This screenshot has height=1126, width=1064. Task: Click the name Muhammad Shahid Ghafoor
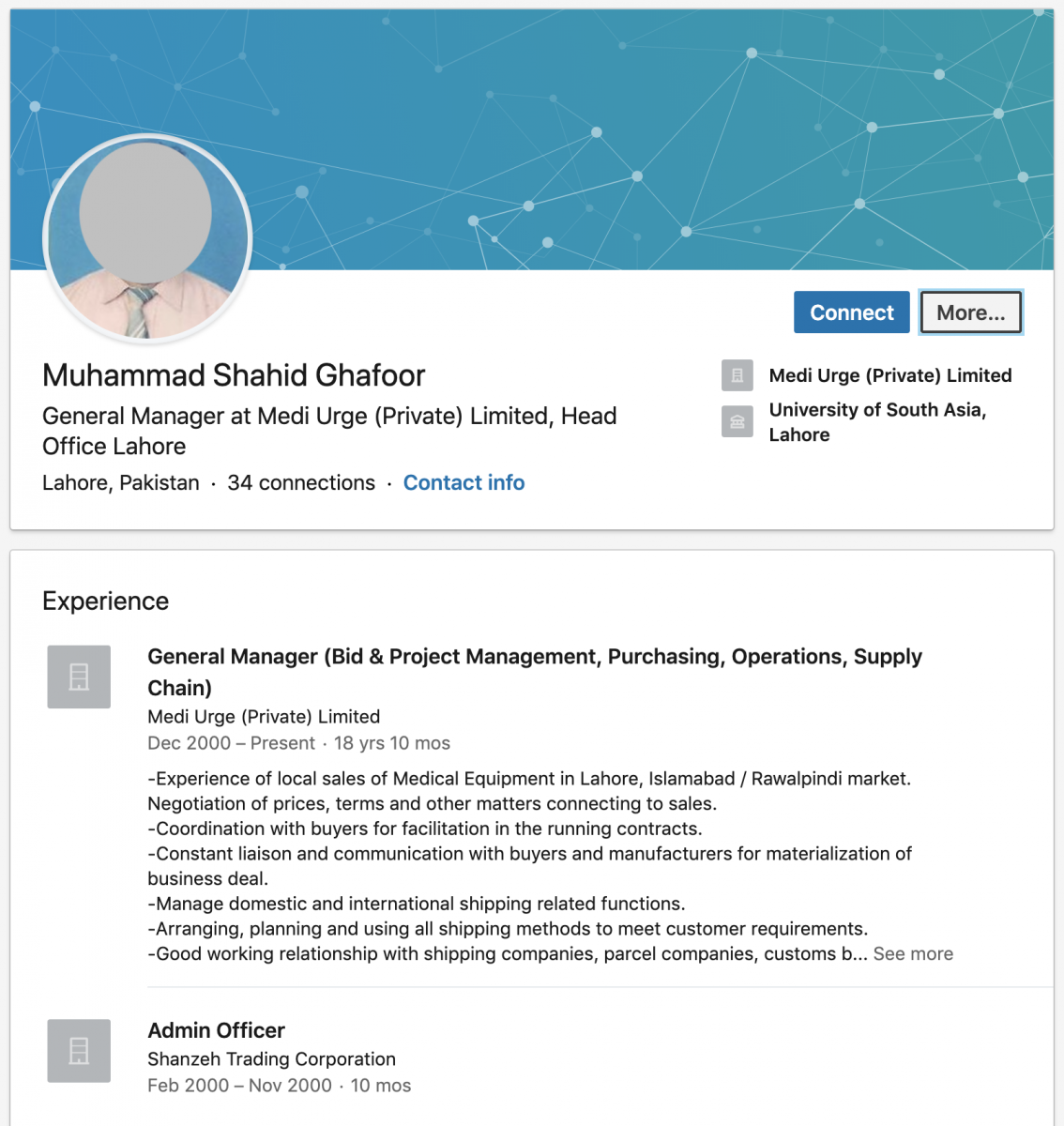coord(234,375)
